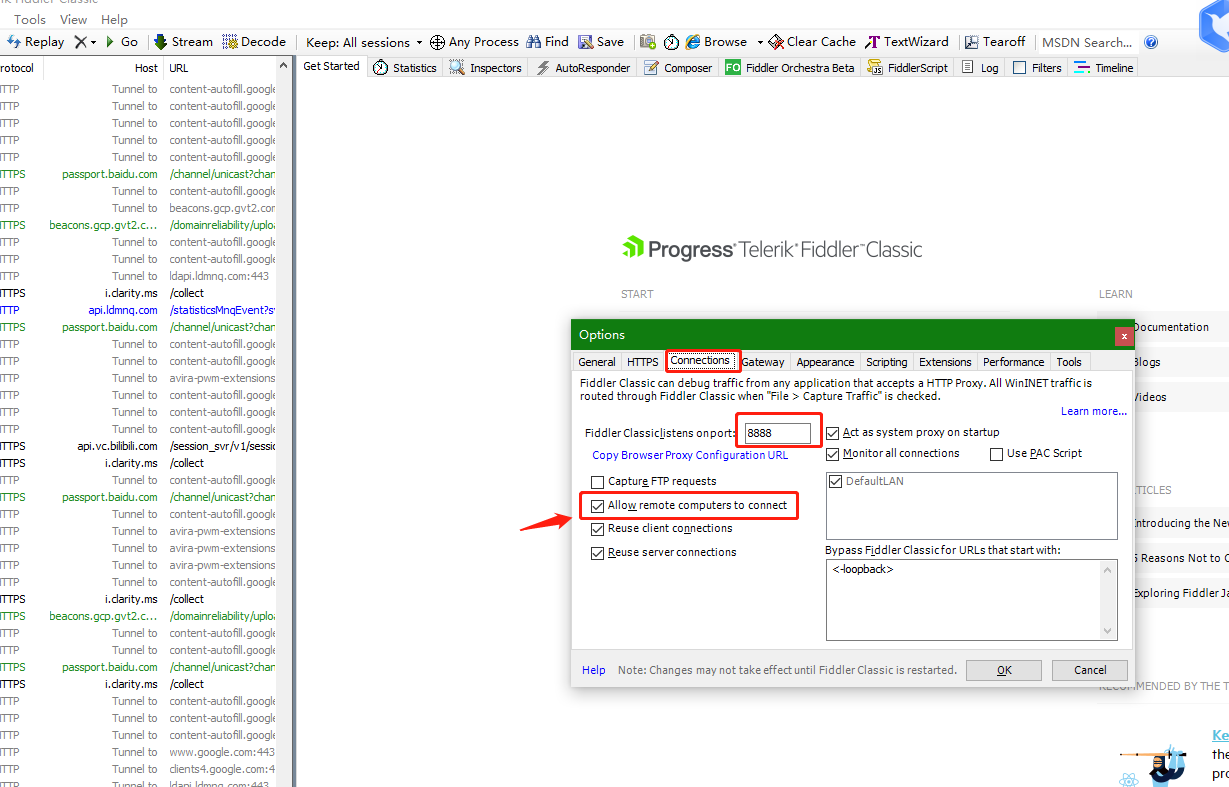The height and width of the screenshot is (787, 1229).
Task: Click the Replay toolbar button
Action: [36, 42]
